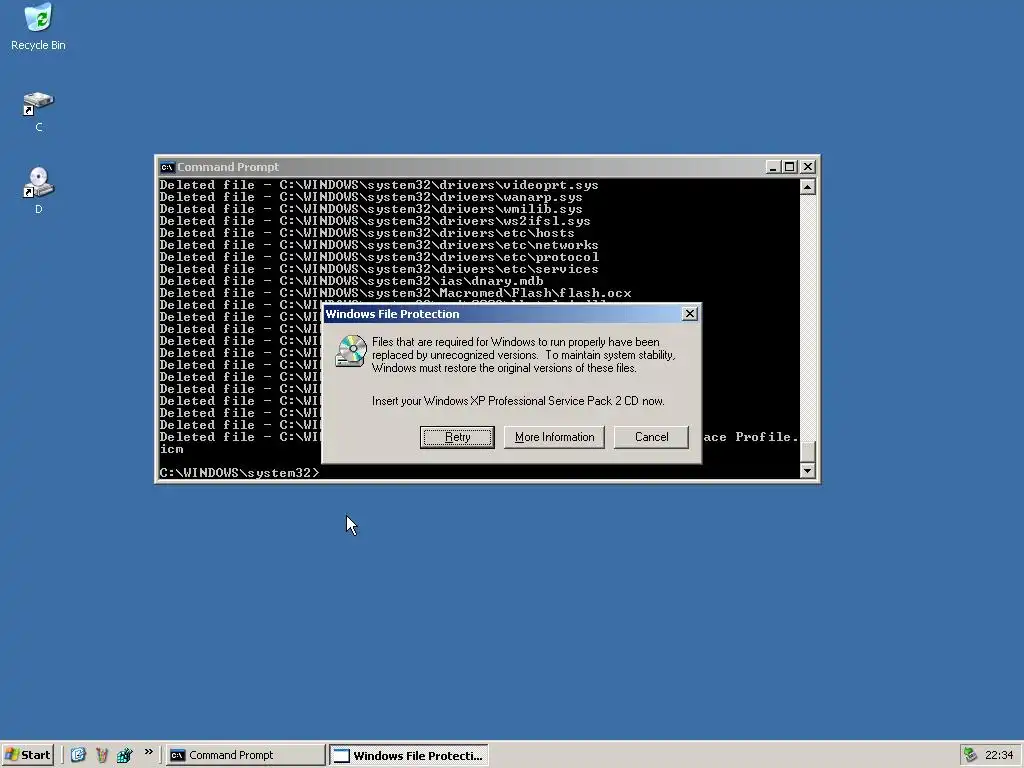Click the line deleting wanarp.sys
The height and width of the screenshot is (768, 1024).
pyautogui.click(x=371, y=197)
